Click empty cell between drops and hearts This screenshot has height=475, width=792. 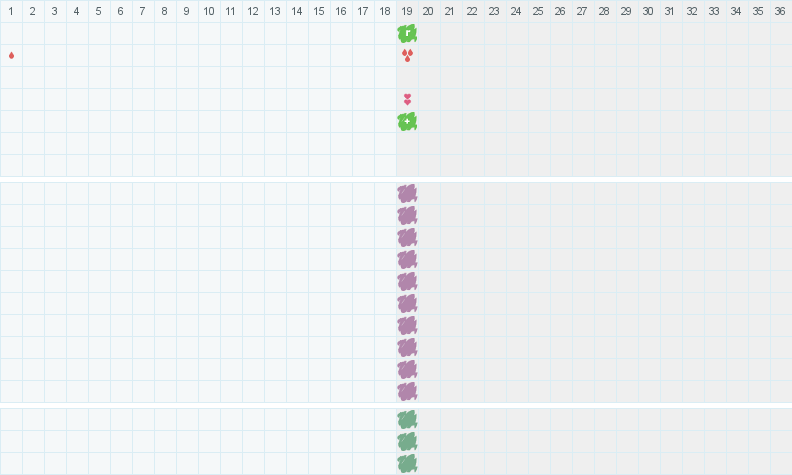[407, 77]
